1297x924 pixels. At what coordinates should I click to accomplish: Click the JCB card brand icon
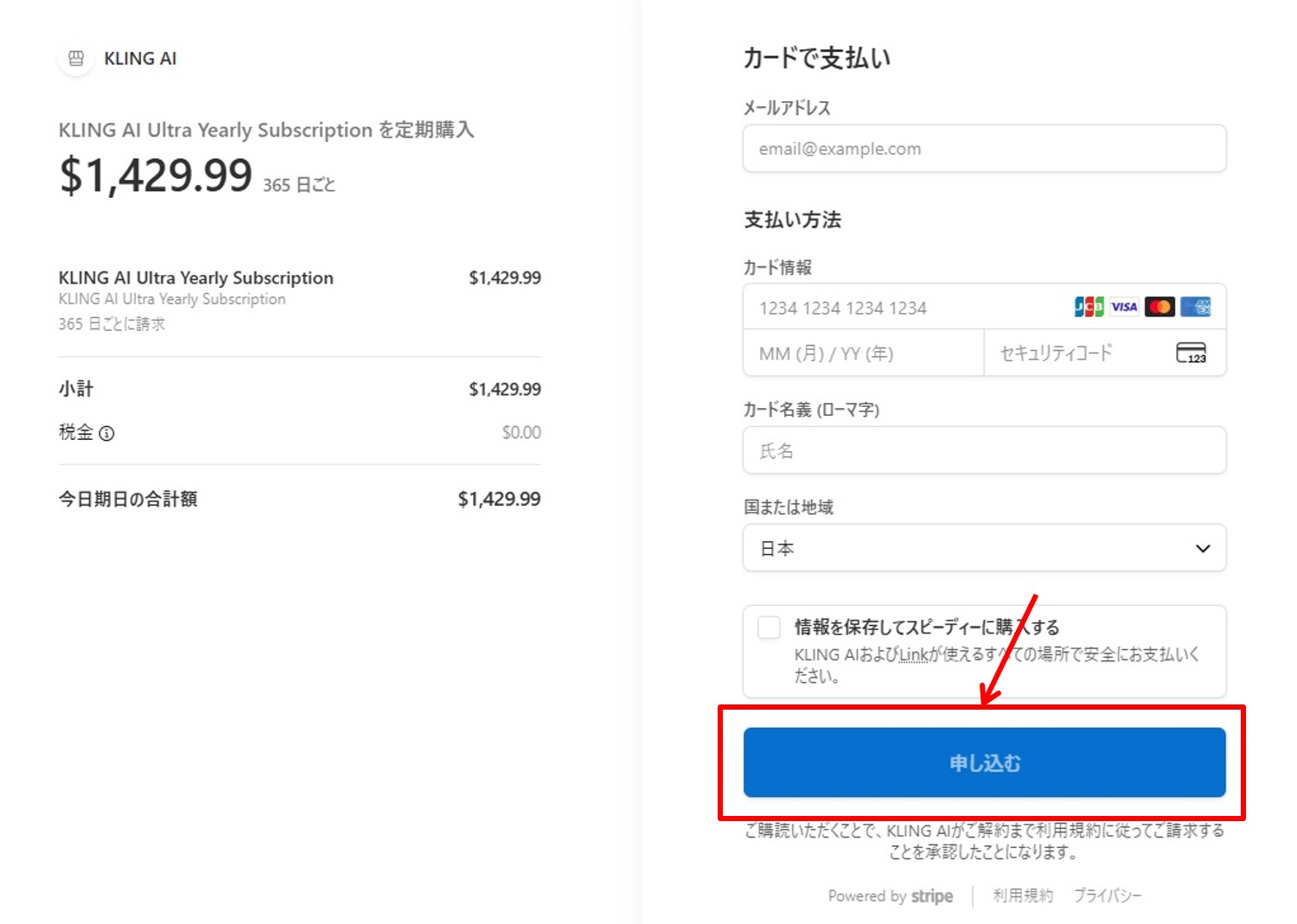click(x=1089, y=307)
